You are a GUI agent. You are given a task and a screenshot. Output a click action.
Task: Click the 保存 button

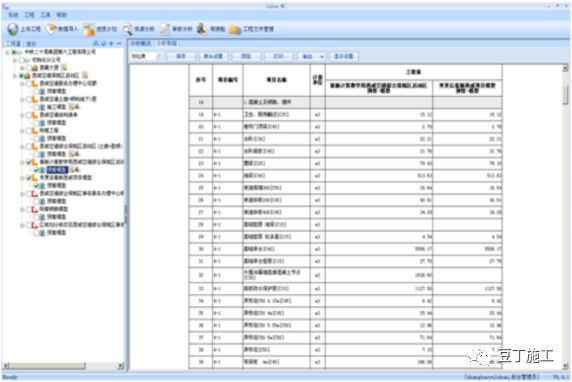pyautogui.click(x=181, y=56)
